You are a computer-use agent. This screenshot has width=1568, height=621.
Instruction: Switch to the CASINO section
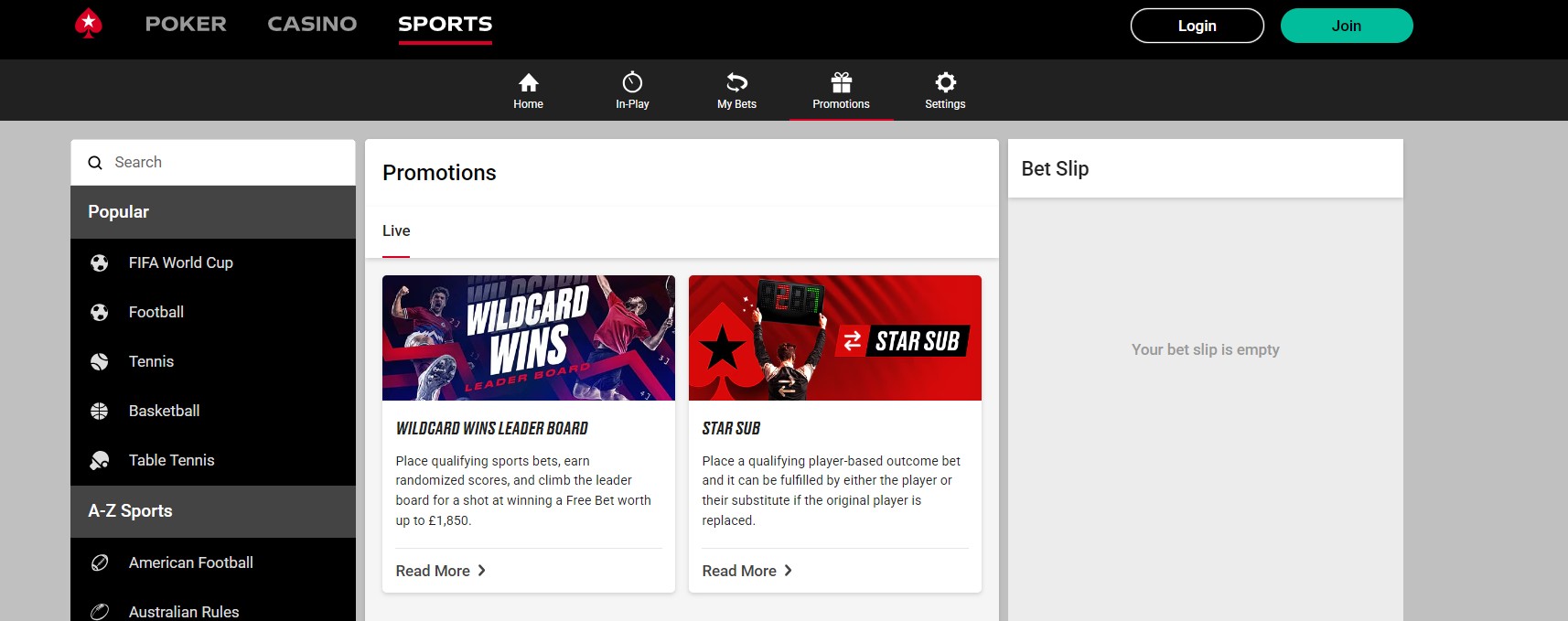click(x=312, y=24)
